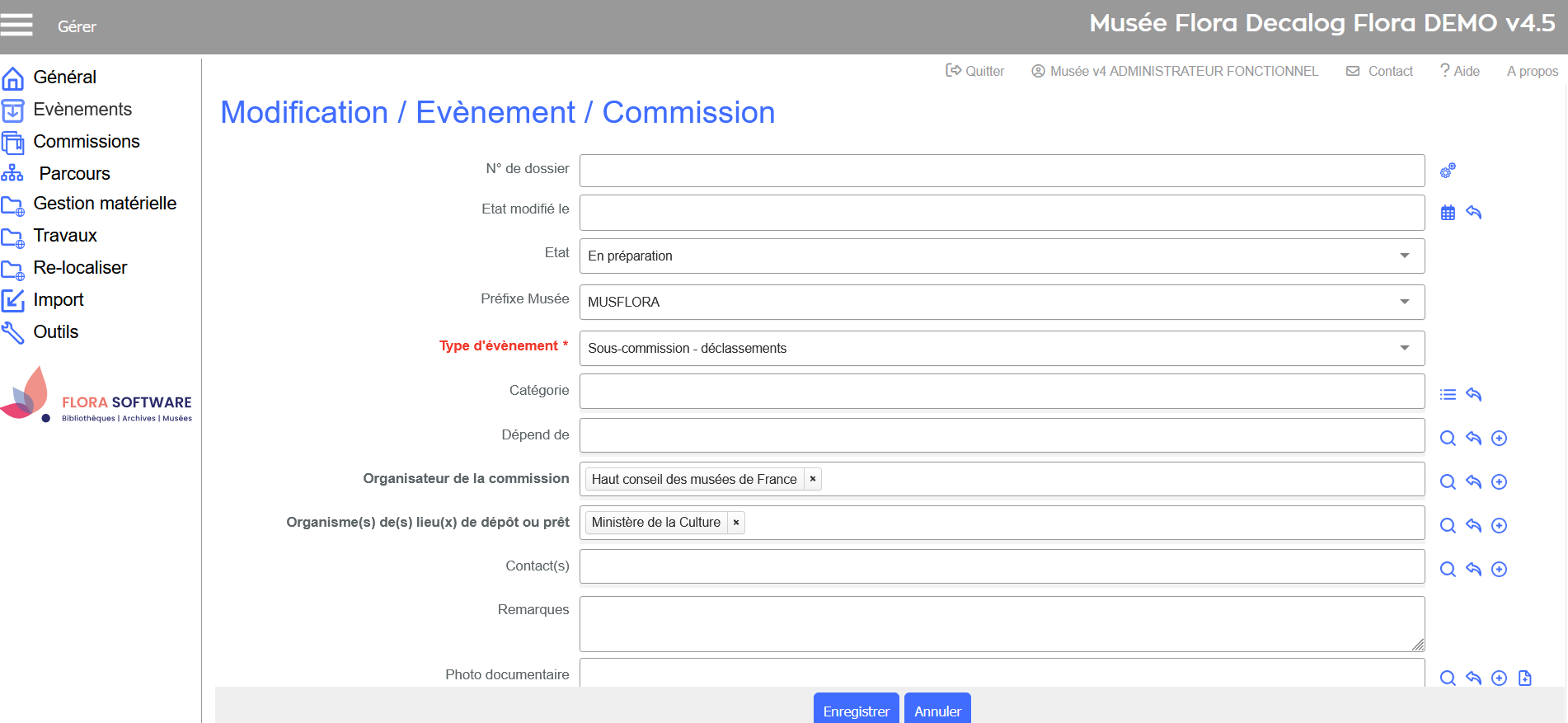Click the Quitter link

(x=975, y=72)
